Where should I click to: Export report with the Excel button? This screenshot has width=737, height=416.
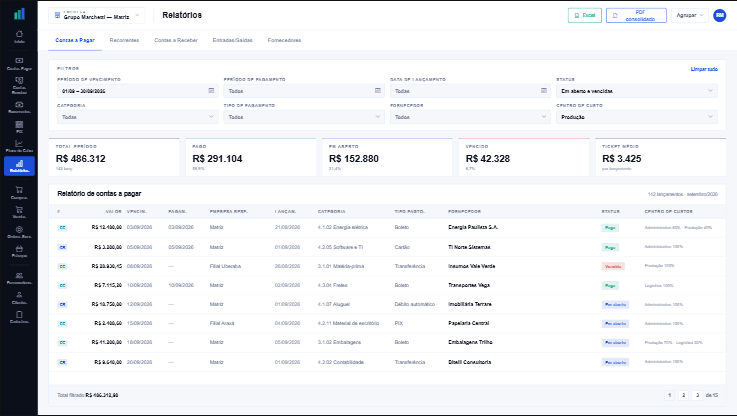(x=585, y=15)
